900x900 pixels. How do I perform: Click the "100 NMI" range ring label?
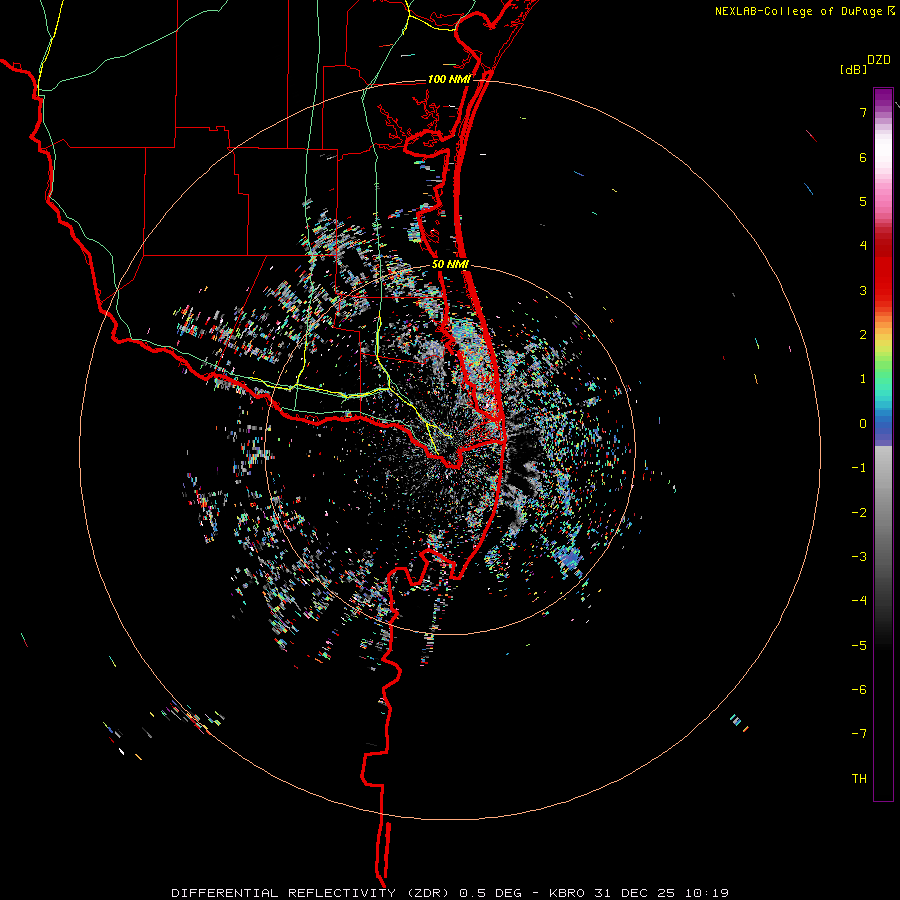pyautogui.click(x=449, y=79)
